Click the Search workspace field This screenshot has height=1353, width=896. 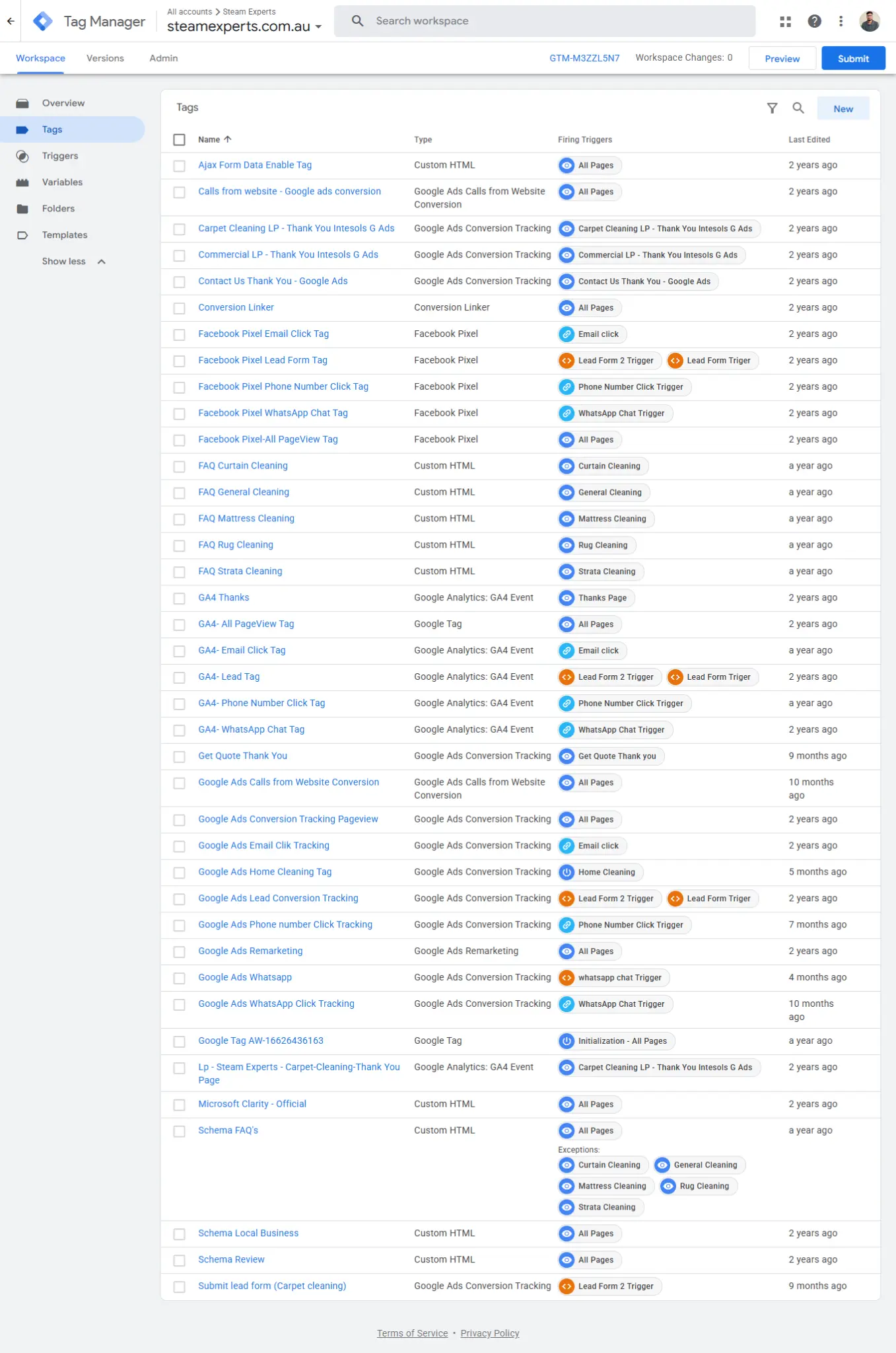(545, 21)
